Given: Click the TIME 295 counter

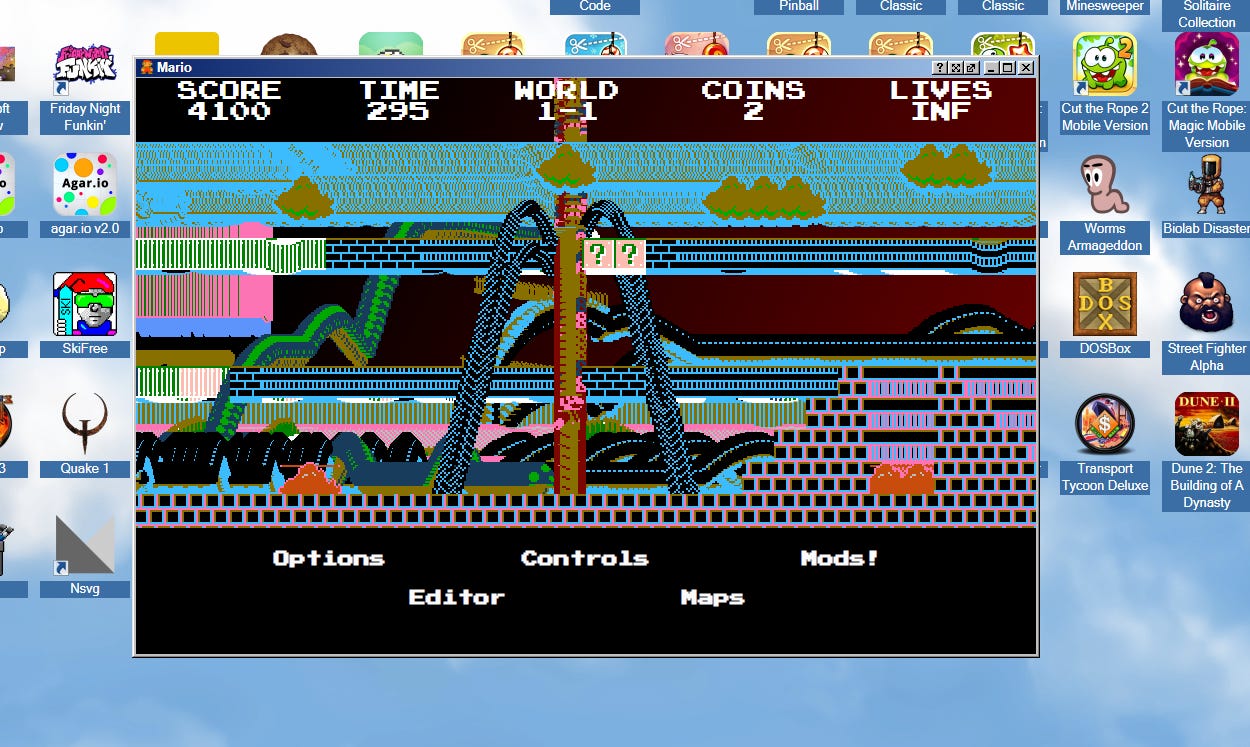Looking at the screenshot, I should click(x=399, y=100).
